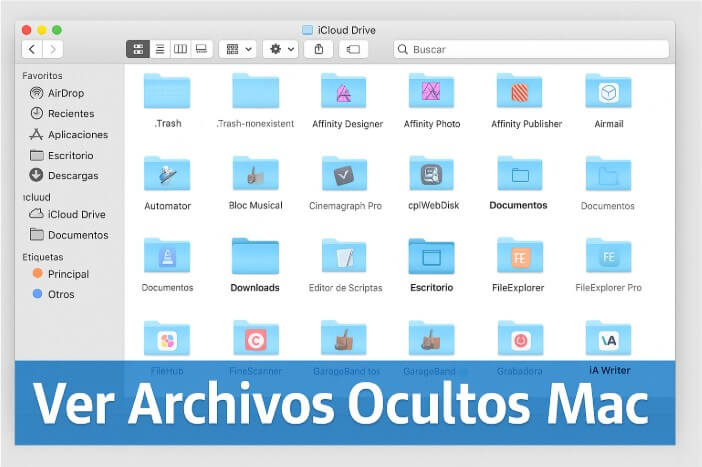Filter by the orange Principal tag
Image resolution: width=702 pixels, height=467 pixels.
pos(61,274)
